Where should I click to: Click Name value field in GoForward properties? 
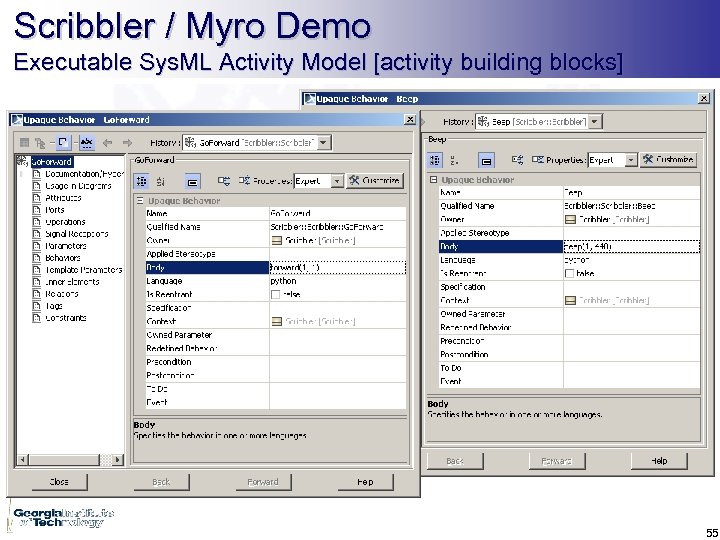click(x=338, y=214)
